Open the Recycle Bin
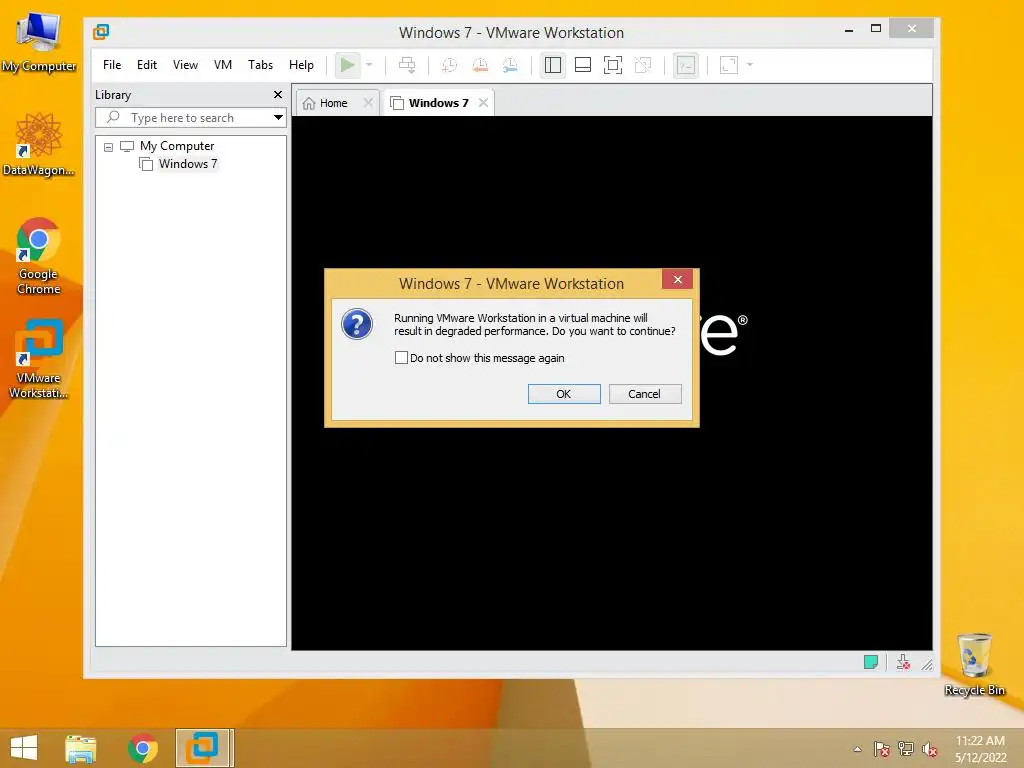 coord(974,665)
